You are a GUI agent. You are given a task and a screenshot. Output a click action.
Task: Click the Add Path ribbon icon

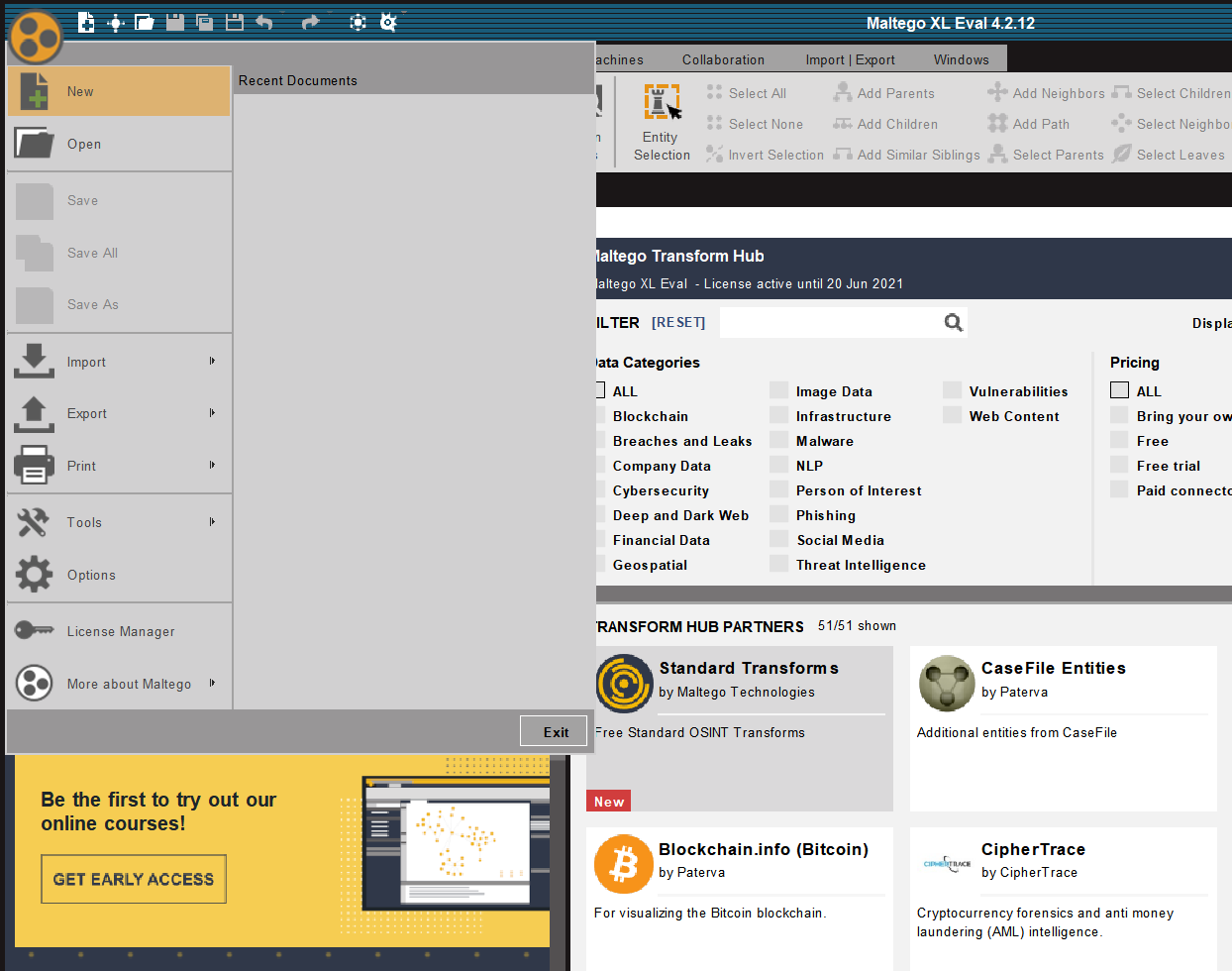[x=997, y=123]
